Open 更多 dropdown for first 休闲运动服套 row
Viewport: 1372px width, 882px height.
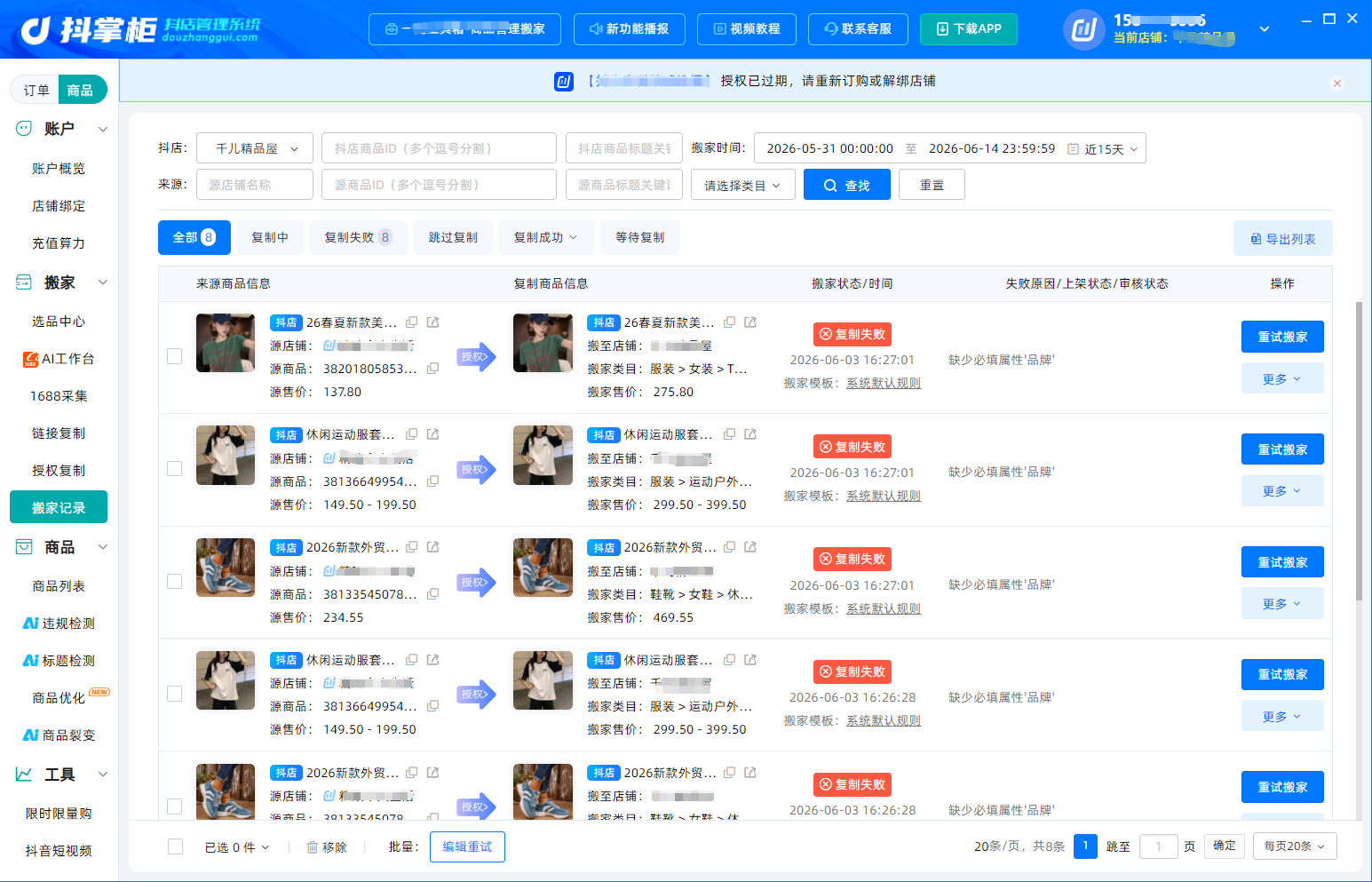tap(1282, 490)
